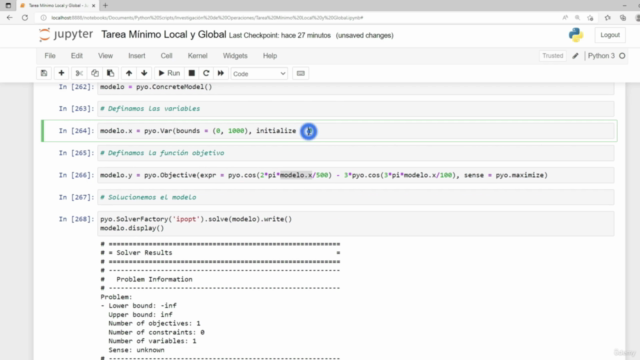Click the Solver Results output heading
The image size is (640, 360).
pyautogui.click(x=144, y=253)
